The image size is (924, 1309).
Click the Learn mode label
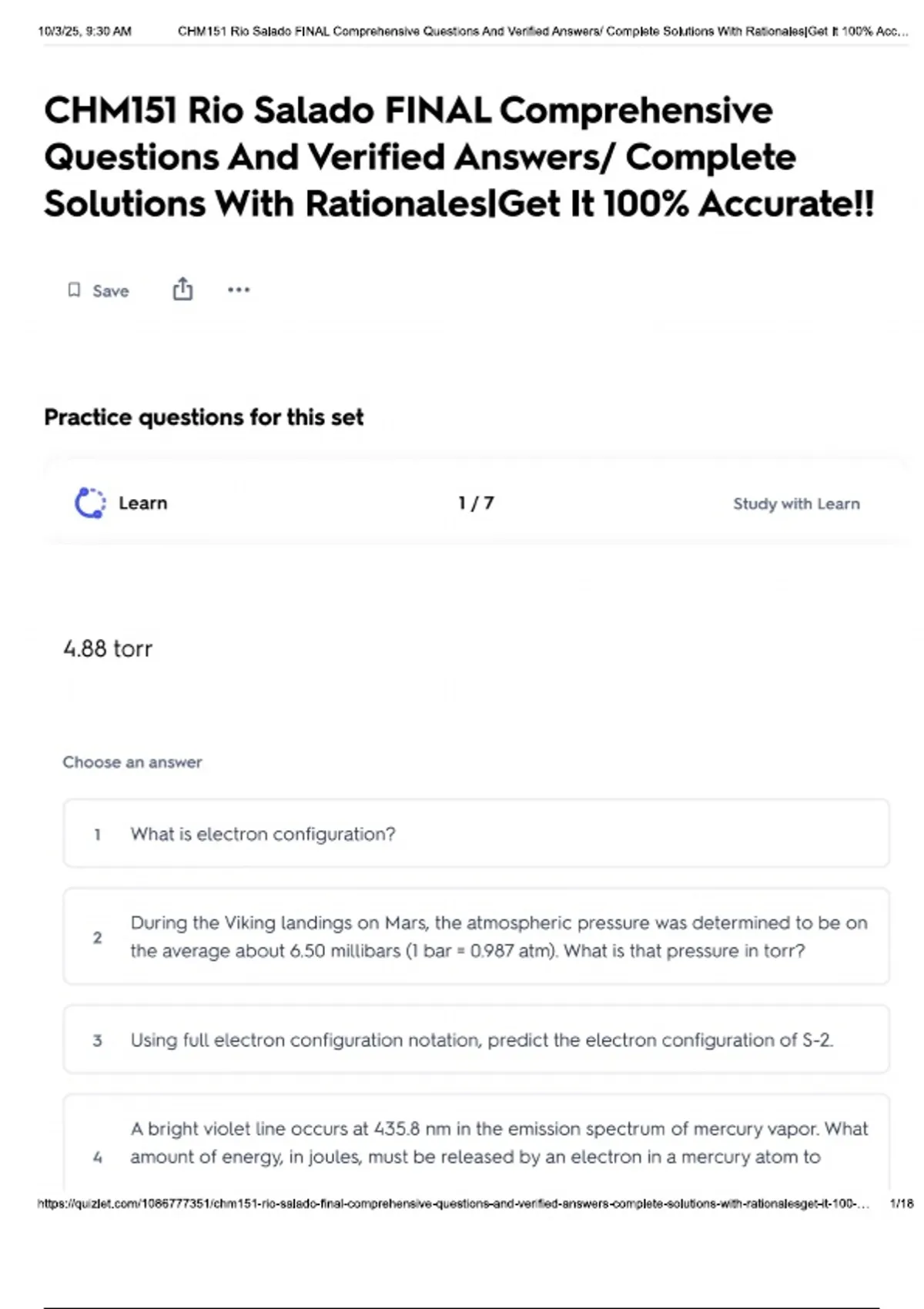point(142,503)
